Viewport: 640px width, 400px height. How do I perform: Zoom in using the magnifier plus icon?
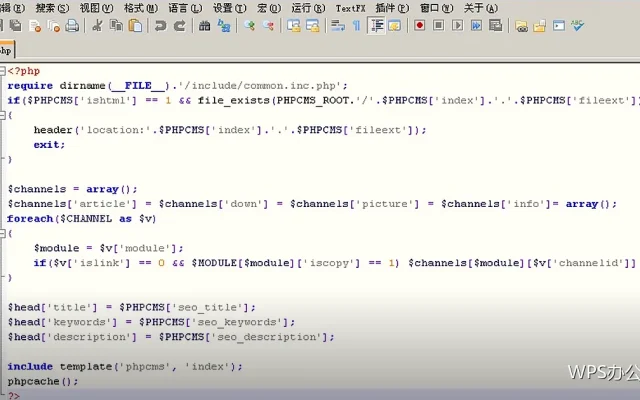(x=249, y=26)
